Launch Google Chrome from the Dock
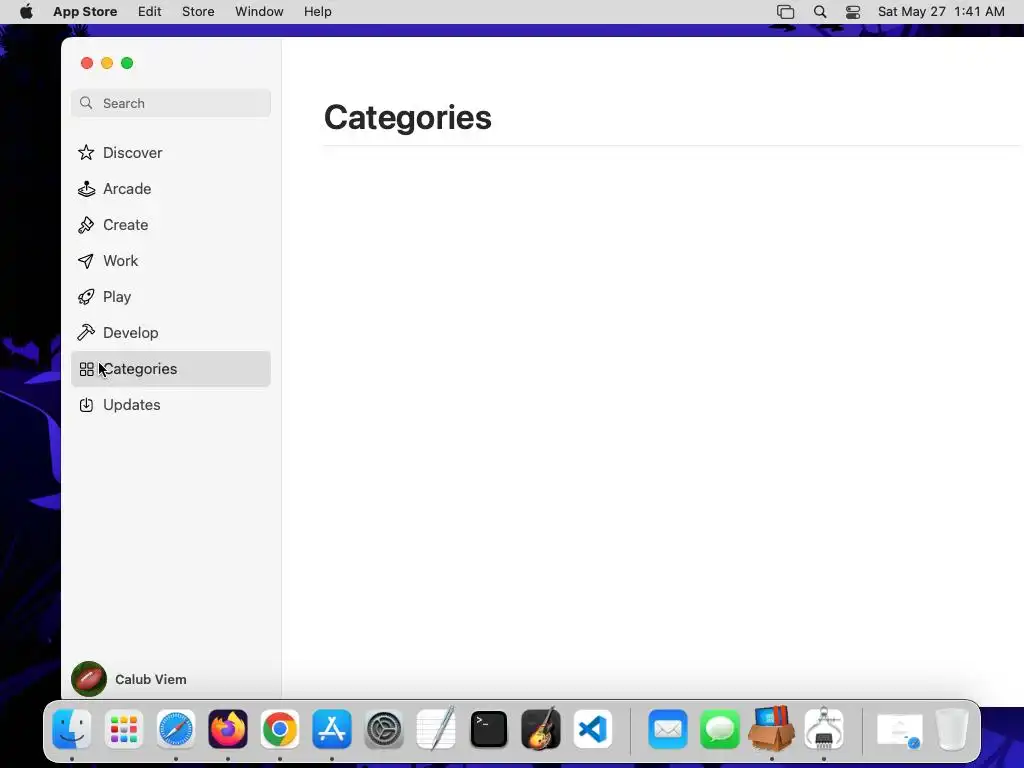The height and width of the screenshot is (768, 1024). (280, 729)
